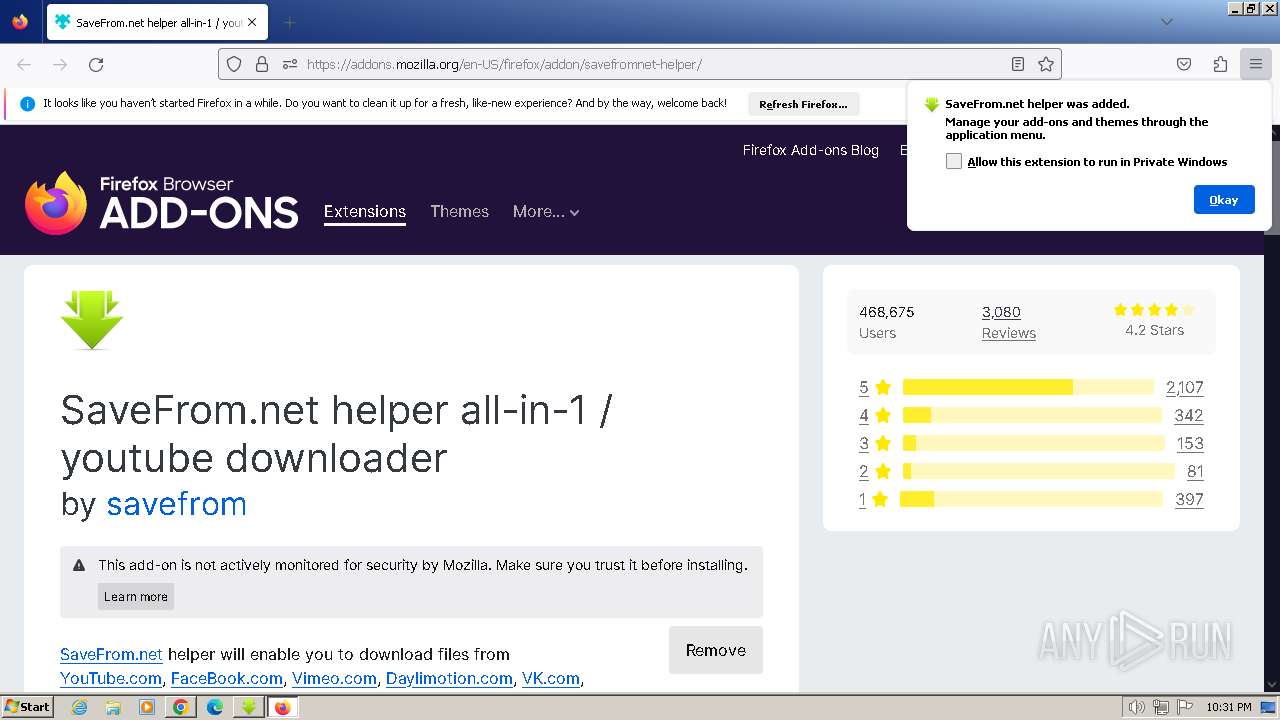Close the SaveFrom.net helper tab

(x=252, y=22)
